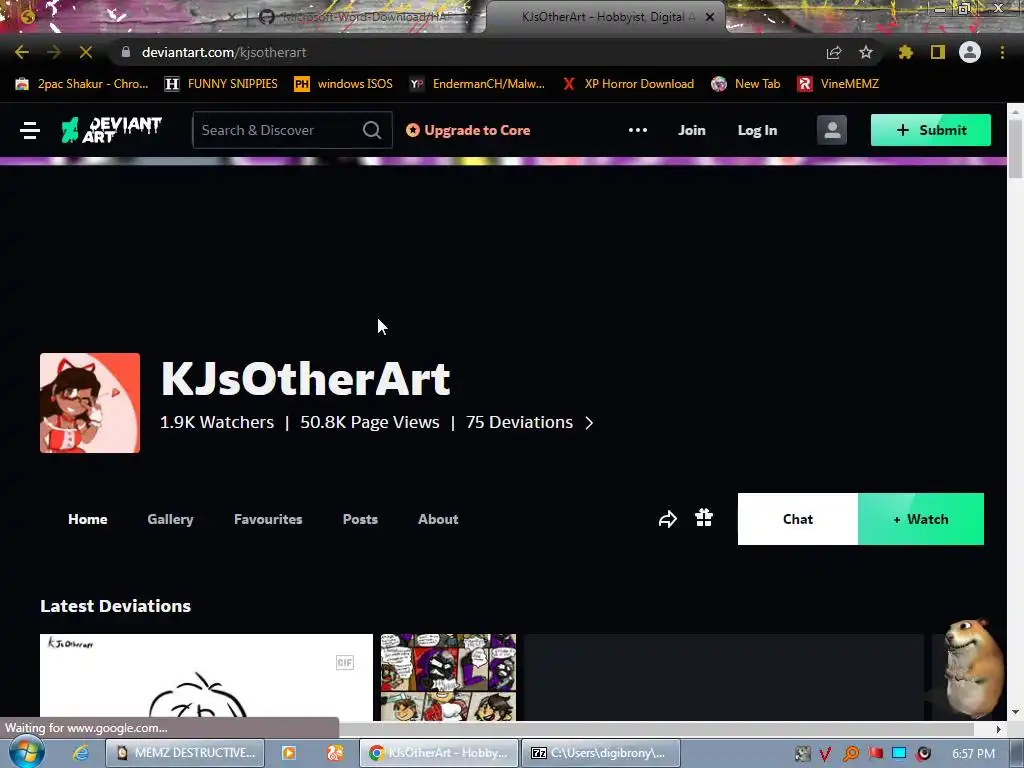
Task: Click the grey user avatar icon
Action: [x=832, y=130]
